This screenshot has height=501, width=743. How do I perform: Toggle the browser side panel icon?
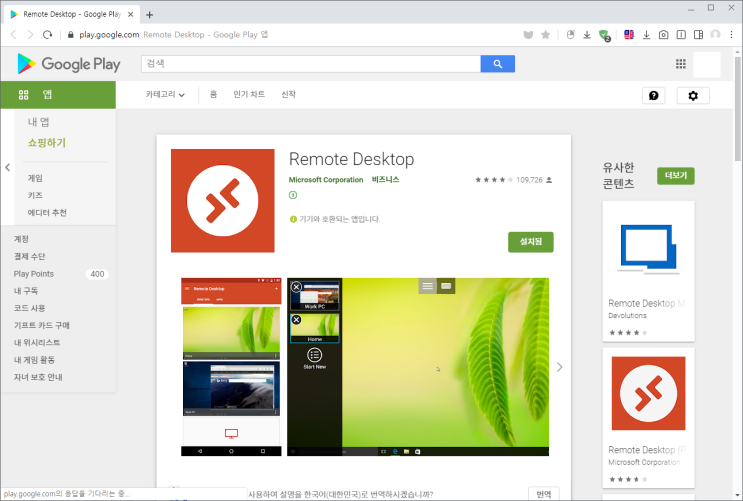point(698,35)
